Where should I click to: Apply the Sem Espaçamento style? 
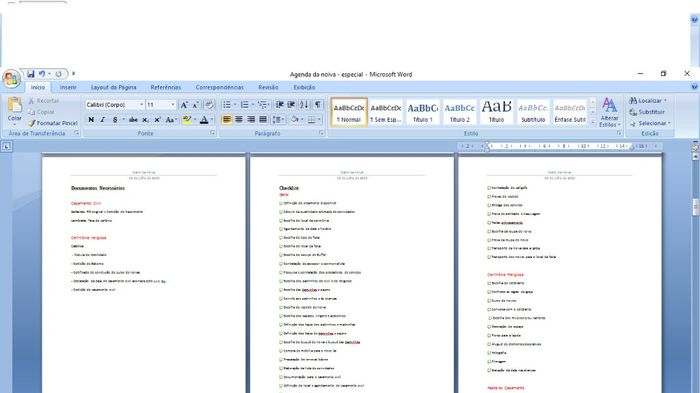pos(386,112)
